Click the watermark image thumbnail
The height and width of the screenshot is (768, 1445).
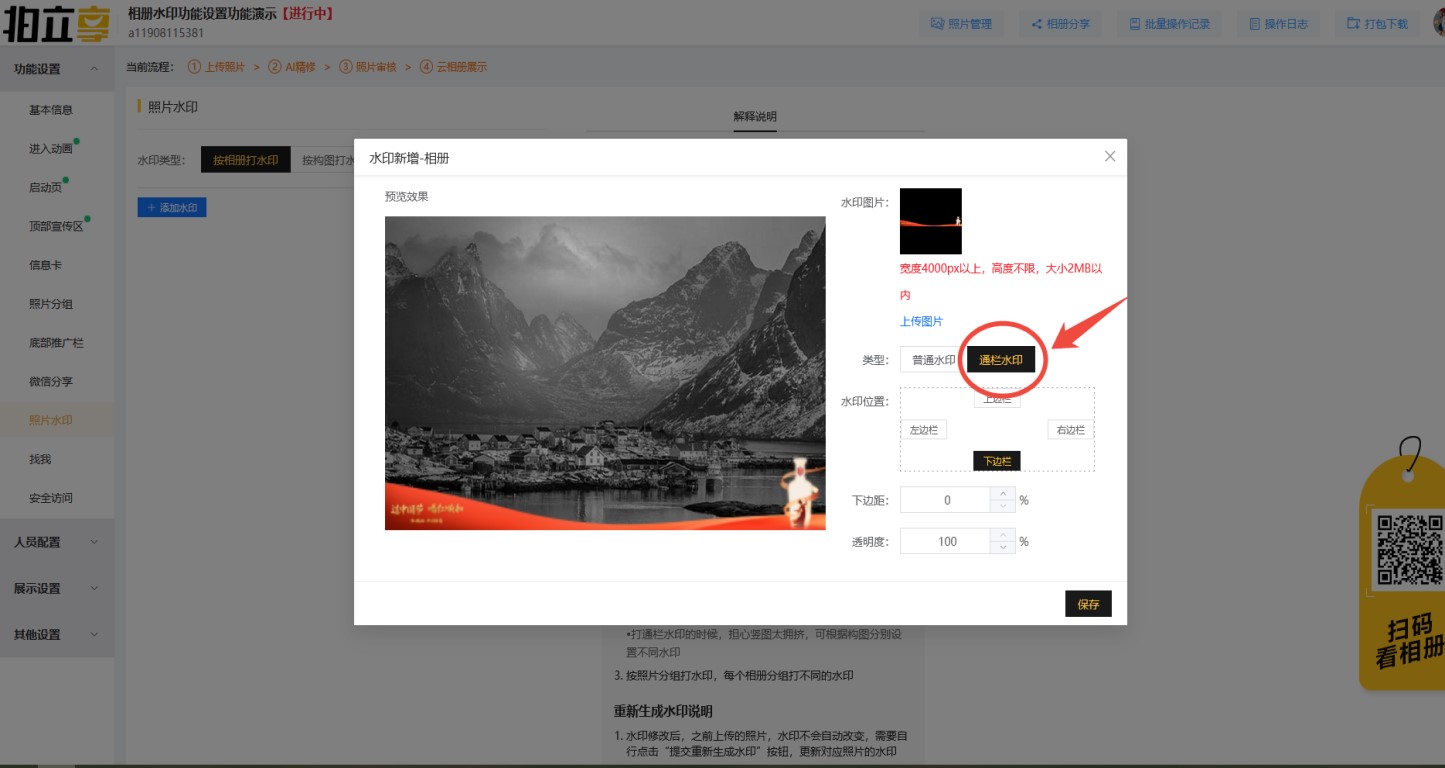pos(930,221)
